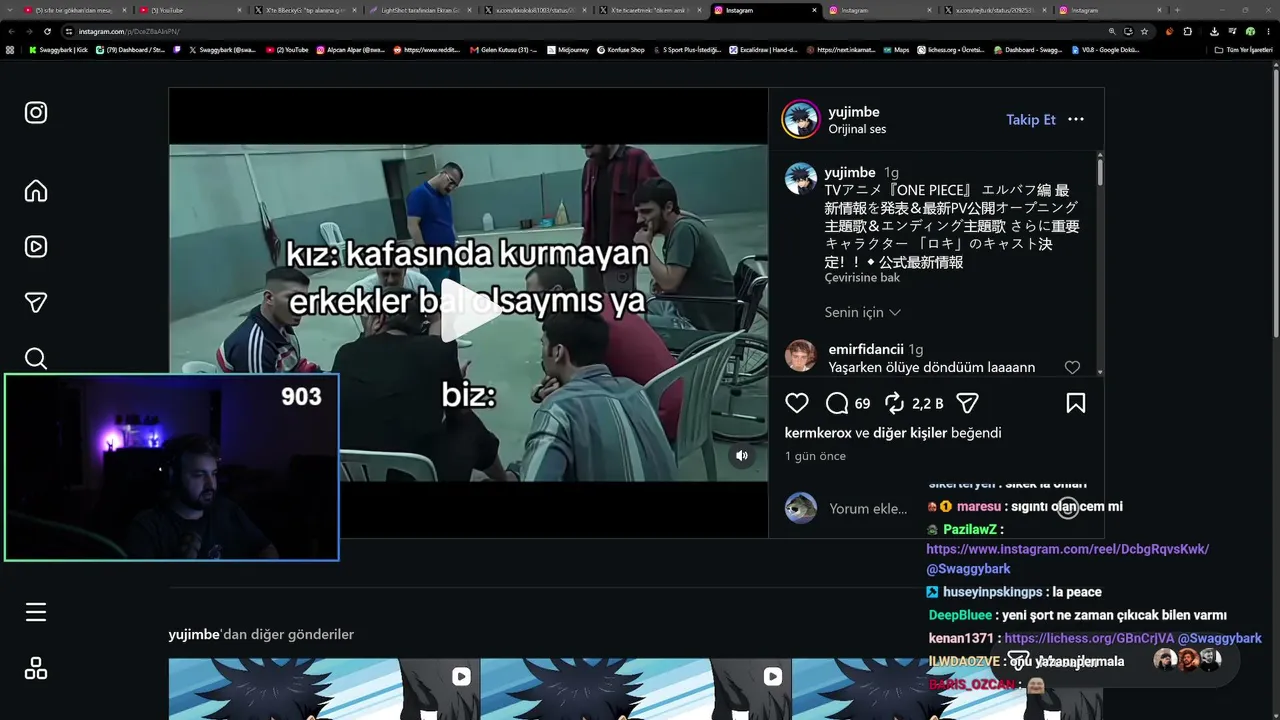Close the currently active Instagram tab

pyautogui.click(x=812, y=10)
